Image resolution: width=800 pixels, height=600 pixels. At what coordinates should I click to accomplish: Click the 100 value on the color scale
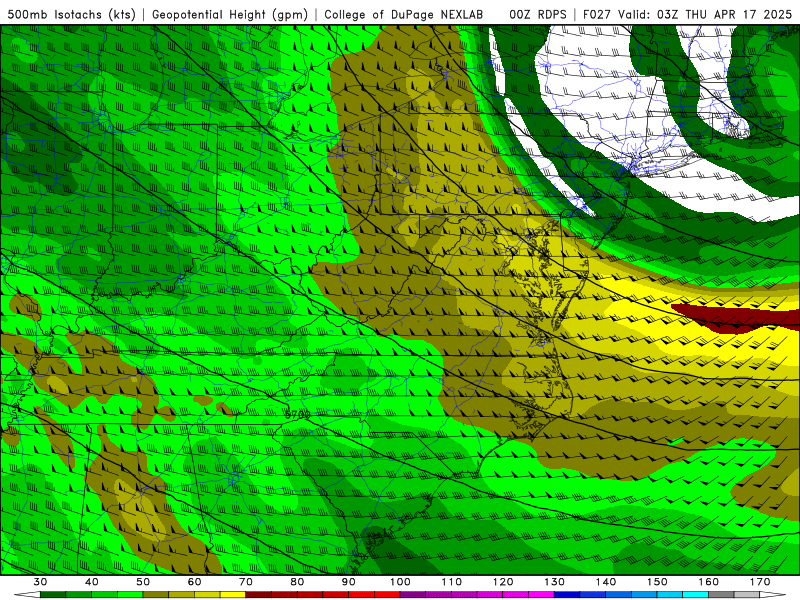(x=400, y=582)
